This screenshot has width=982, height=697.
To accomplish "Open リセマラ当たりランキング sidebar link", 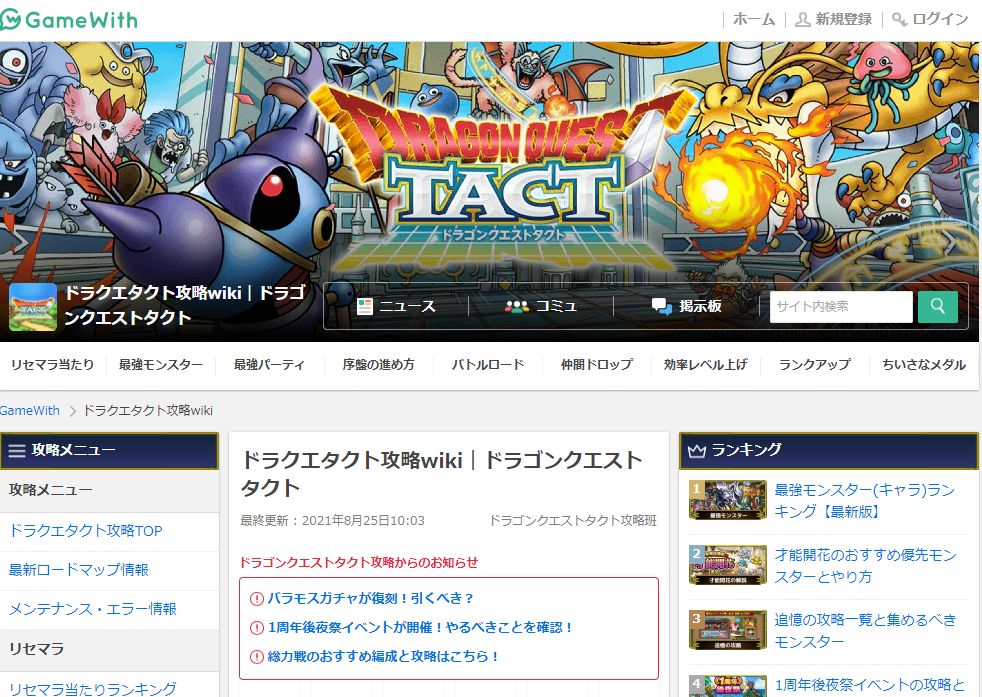I will tap(92, 689).
